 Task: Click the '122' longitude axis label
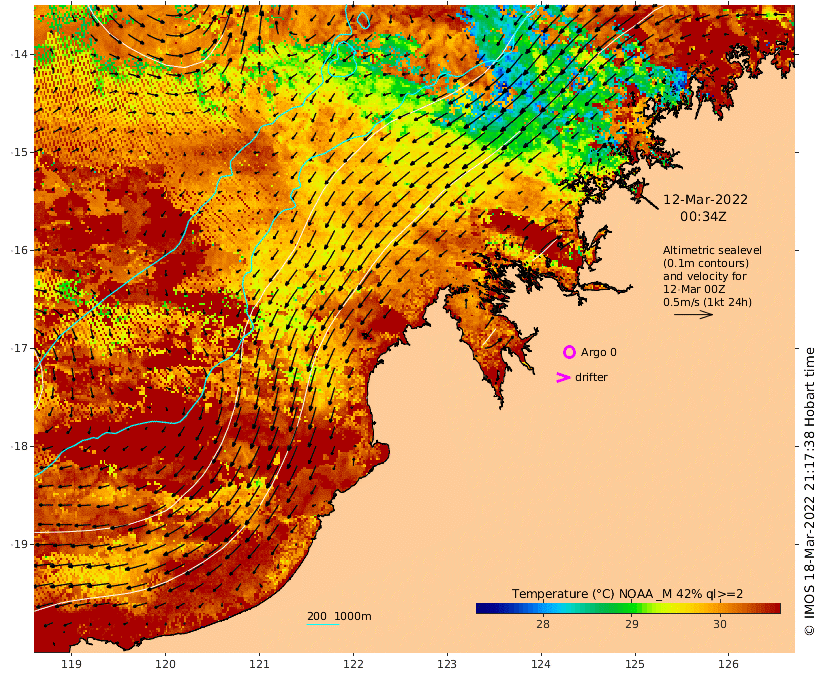coord(353,664)
